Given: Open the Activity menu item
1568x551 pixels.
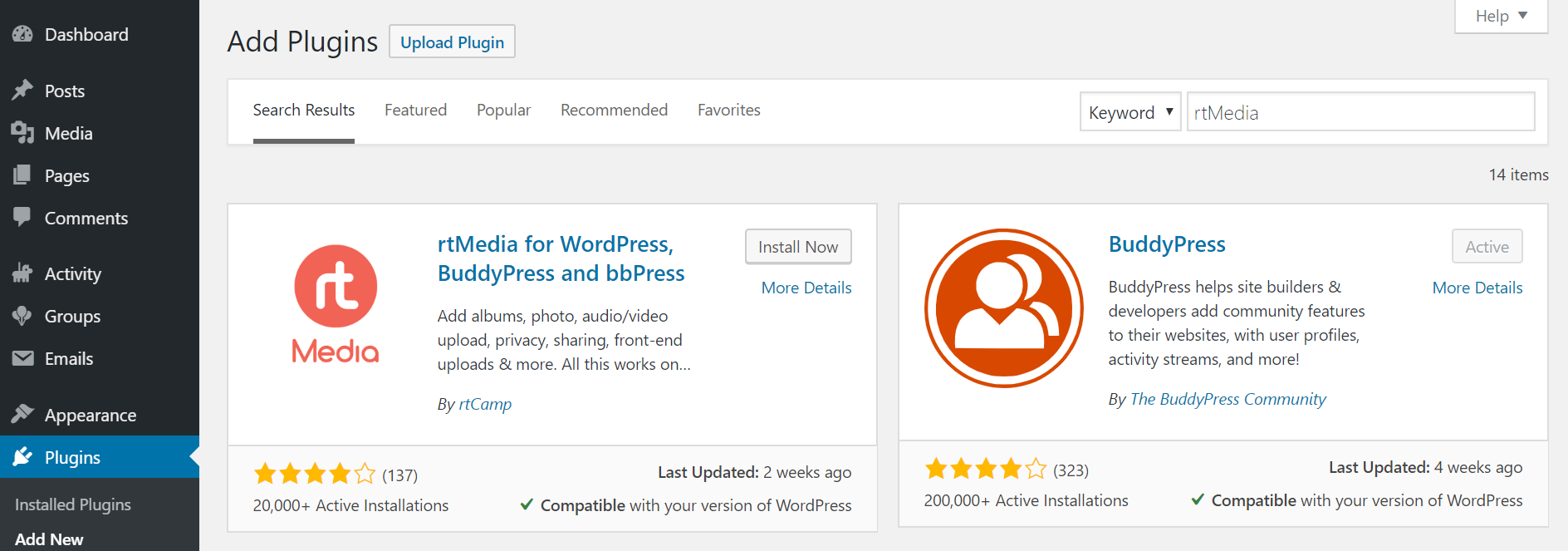Looking at the screenshot, I should coord(100,273).
